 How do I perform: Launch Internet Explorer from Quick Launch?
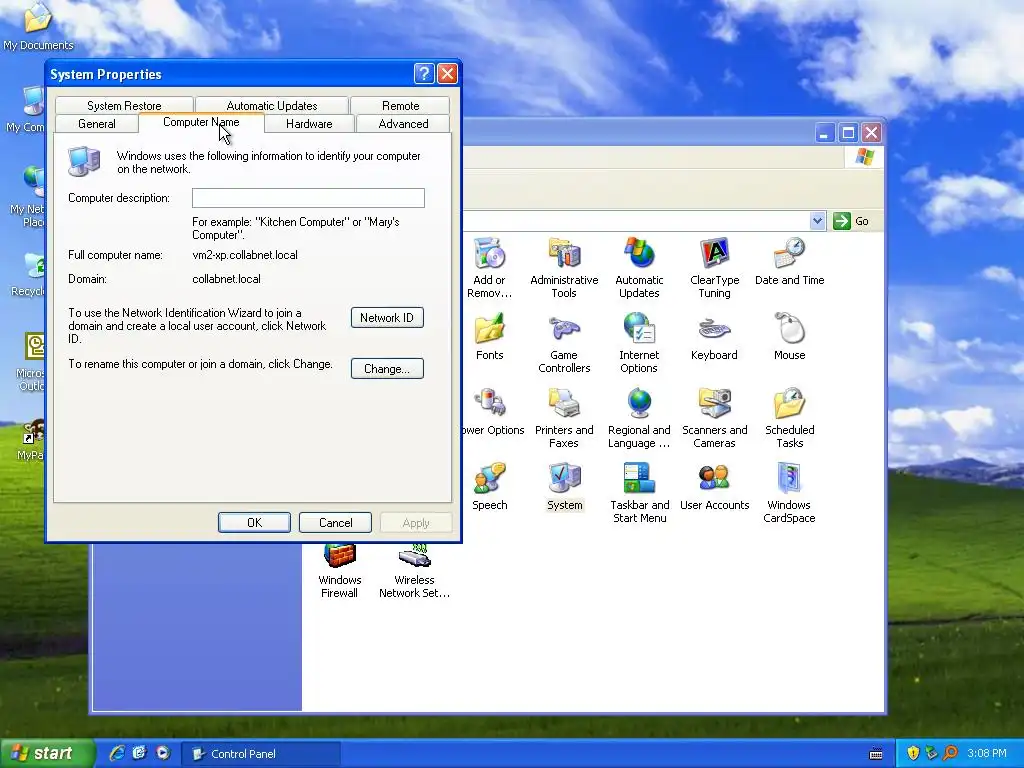(x=117, y=753)
